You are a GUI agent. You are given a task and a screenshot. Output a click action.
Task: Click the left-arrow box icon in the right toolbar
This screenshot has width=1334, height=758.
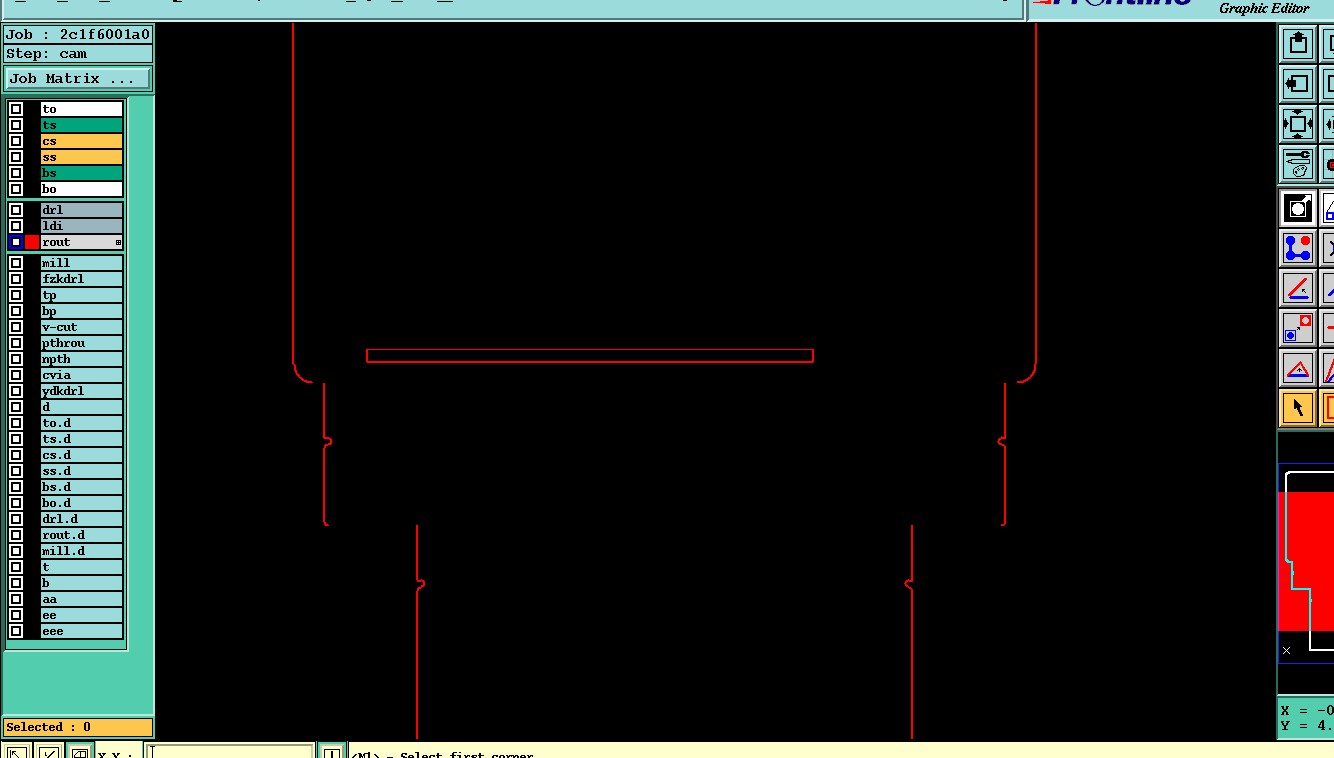tap(1297, 84)
